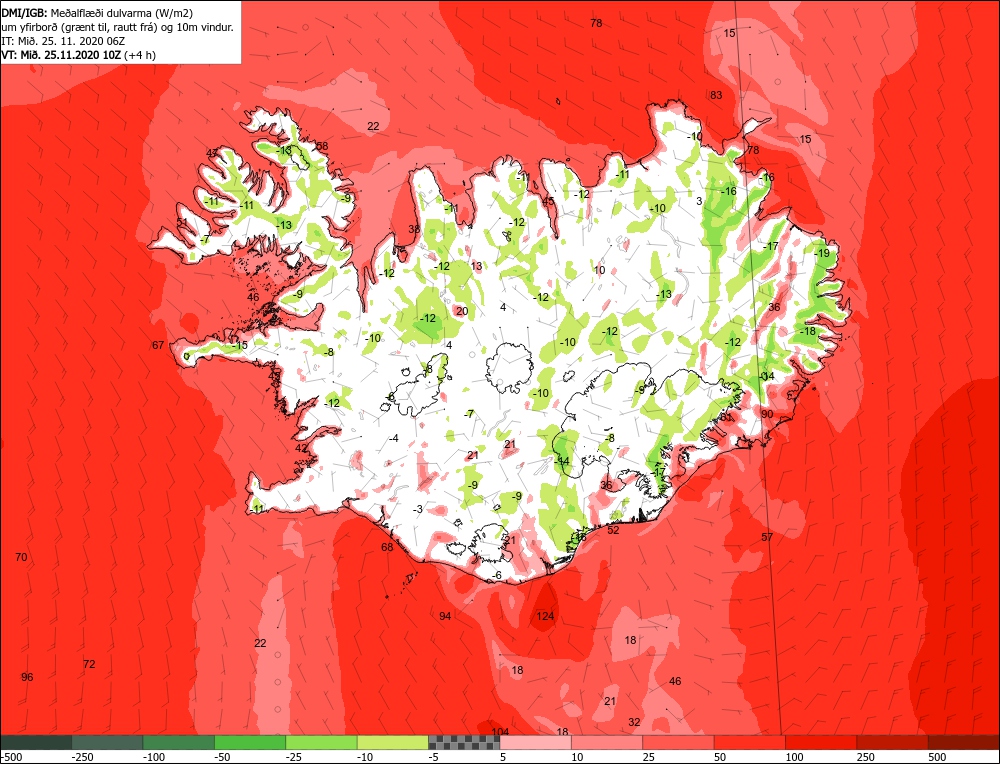1000x764 pixels.
Task: Click the '68' value on the southwest coast
Action: 387,547
